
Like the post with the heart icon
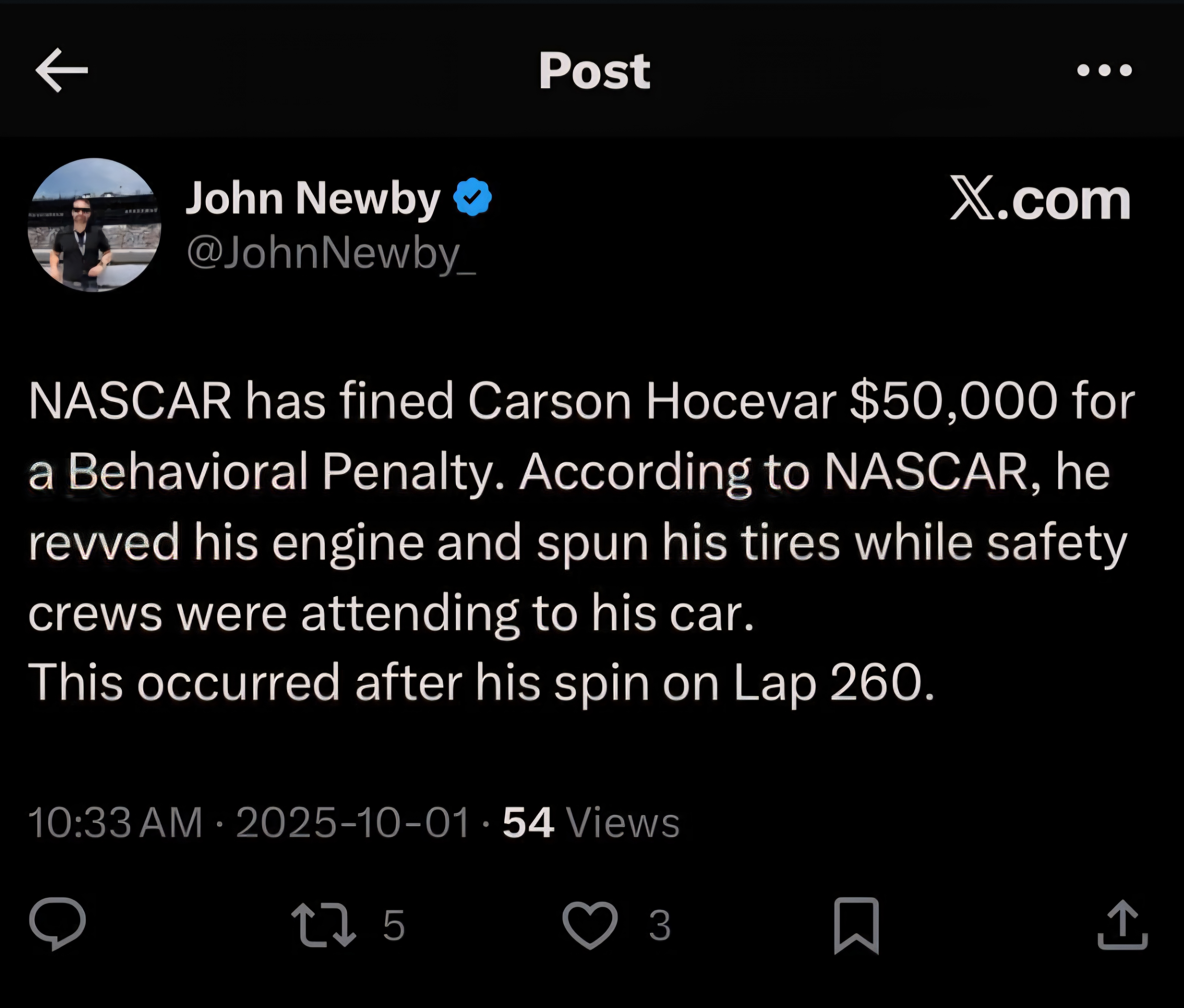[590, 924]
